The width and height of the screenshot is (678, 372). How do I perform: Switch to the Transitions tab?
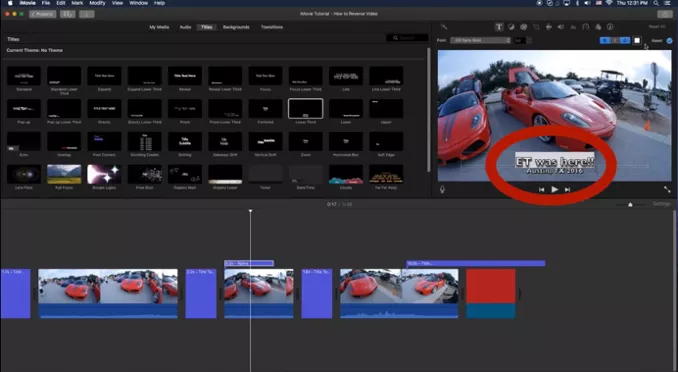(272, 27)
